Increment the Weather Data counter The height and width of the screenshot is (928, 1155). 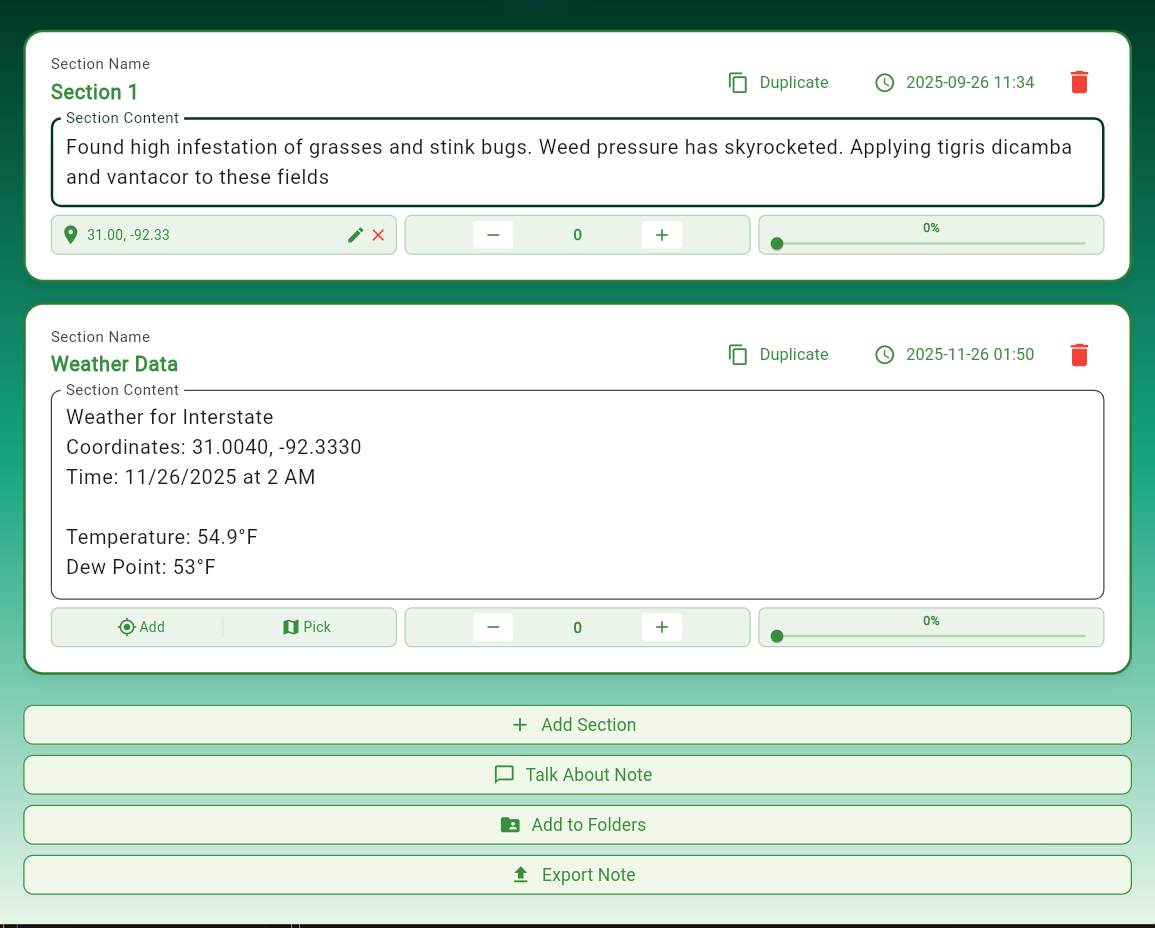(x=661, y=627)
